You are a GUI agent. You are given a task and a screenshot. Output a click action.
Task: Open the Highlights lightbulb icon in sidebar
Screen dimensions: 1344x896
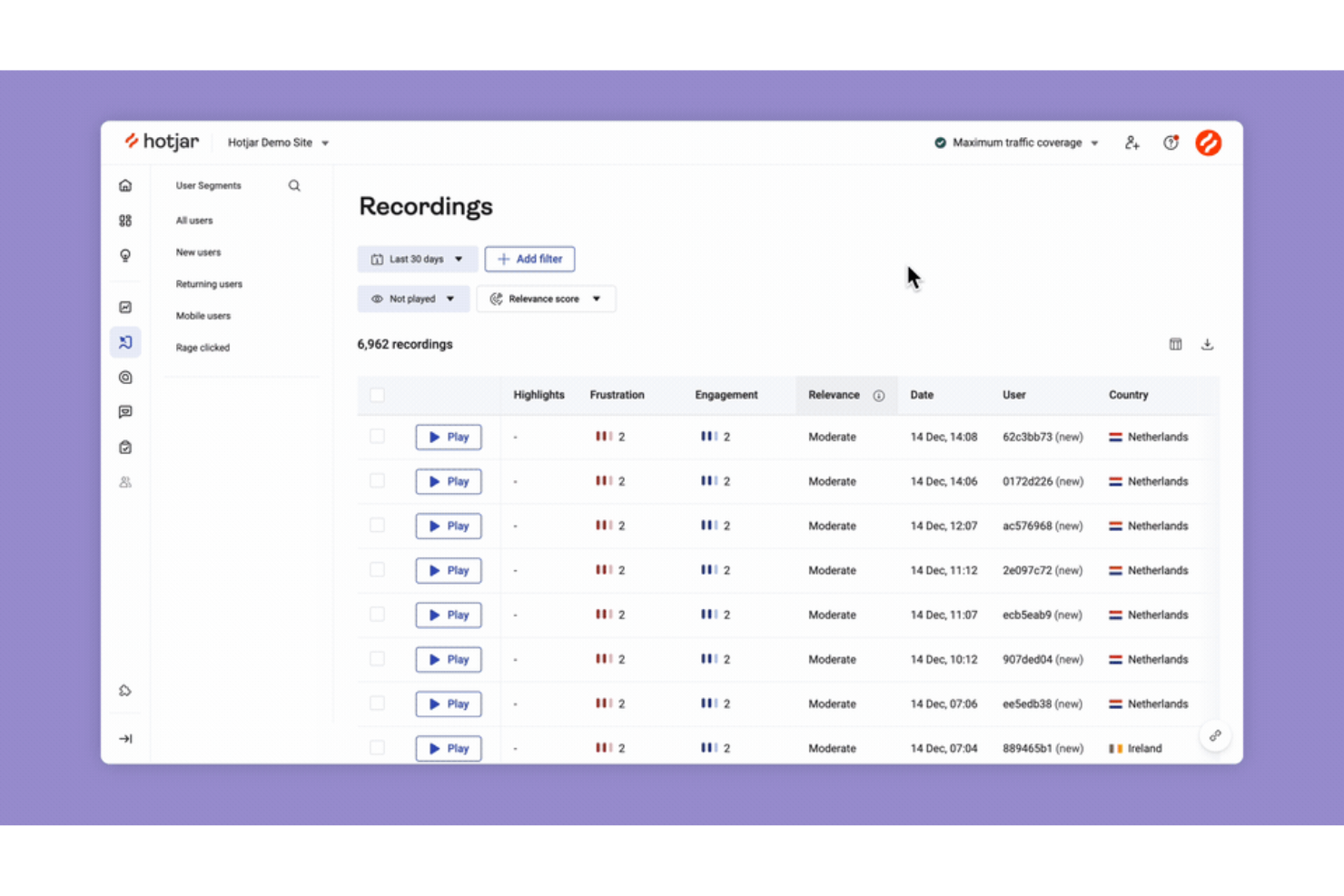point(125,255)
